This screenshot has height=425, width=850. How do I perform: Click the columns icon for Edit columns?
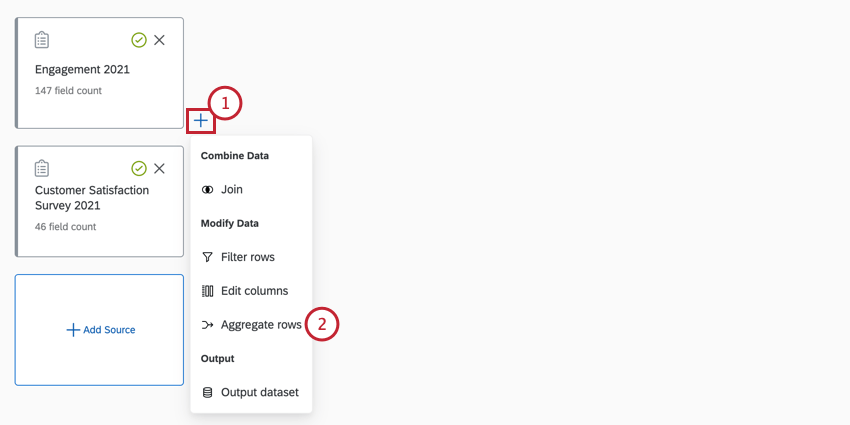[x=208, y=291]
